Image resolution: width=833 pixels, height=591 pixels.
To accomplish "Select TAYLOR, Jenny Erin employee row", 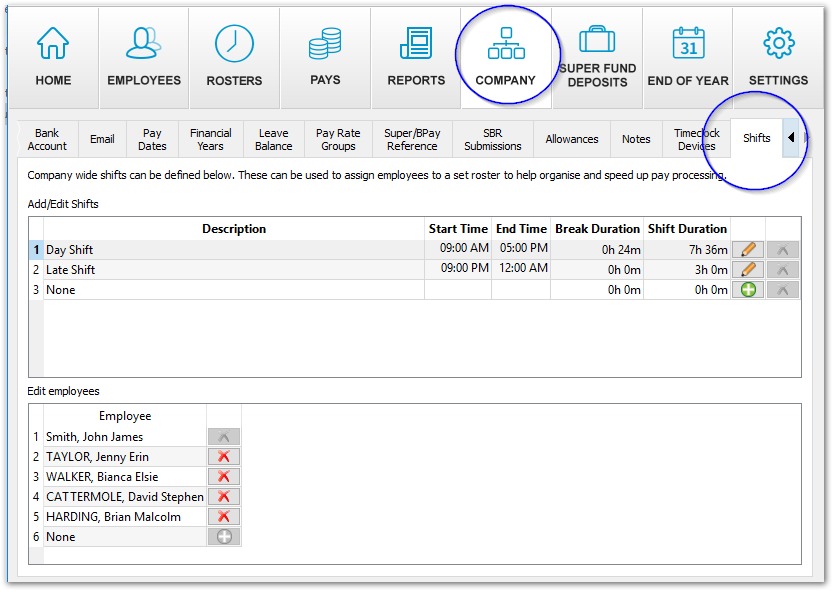I will [x=125, y=457].
